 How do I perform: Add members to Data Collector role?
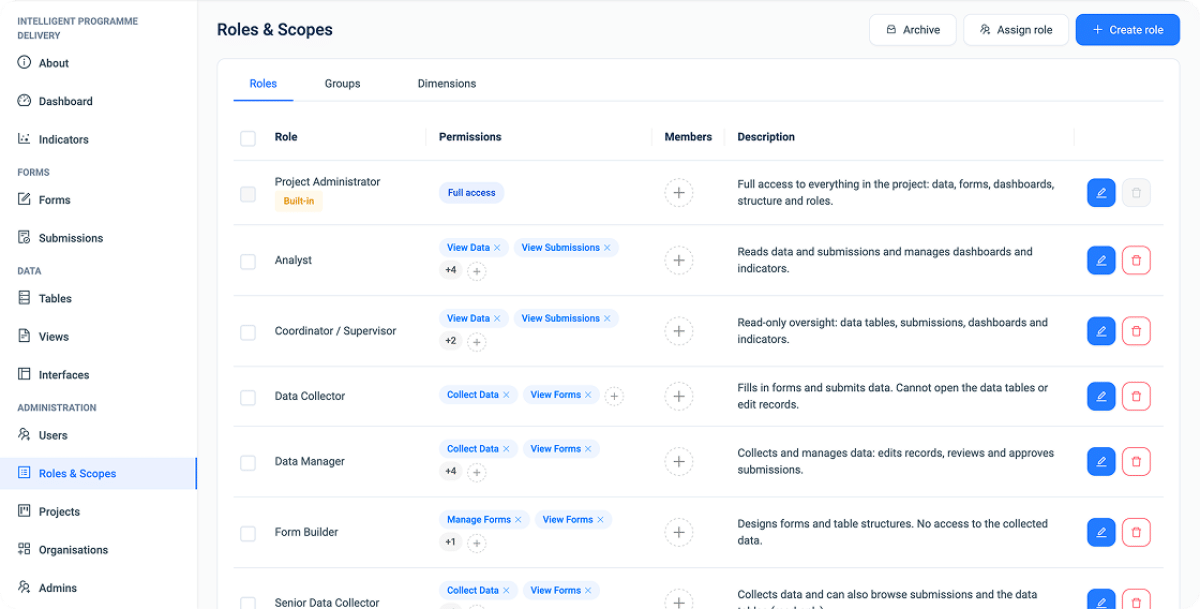(678, 396)
